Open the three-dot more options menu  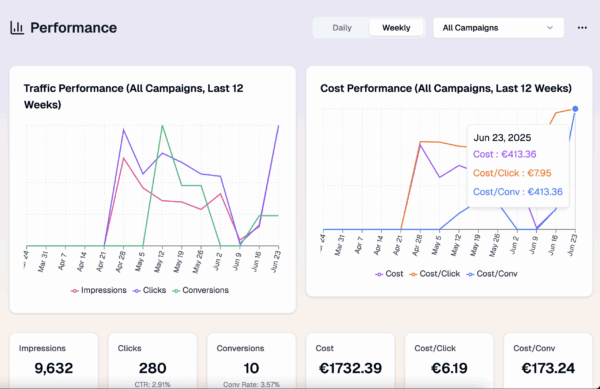pyautogui.click(x=582, y=28)
